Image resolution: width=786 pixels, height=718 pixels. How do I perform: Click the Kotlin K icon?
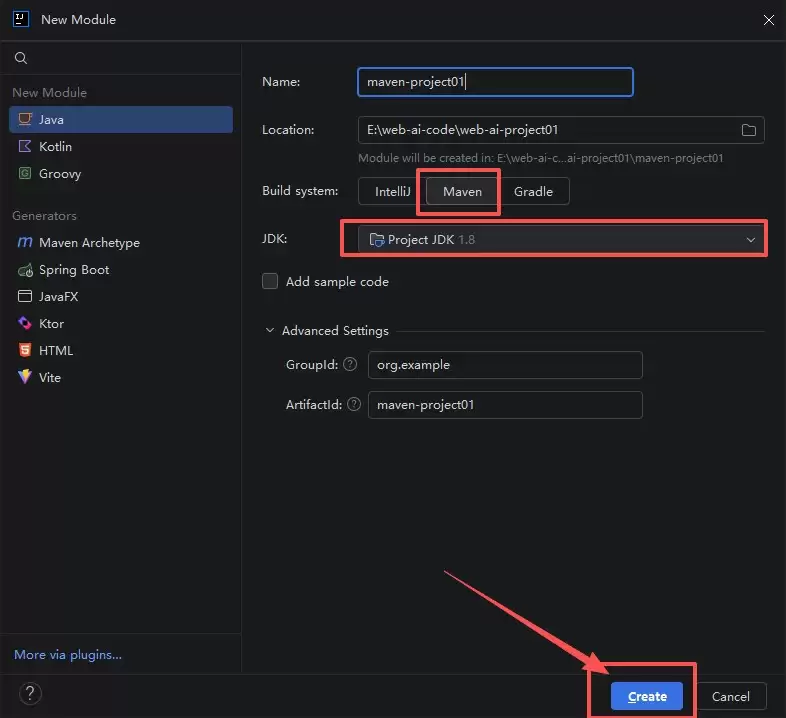[25, 146]
